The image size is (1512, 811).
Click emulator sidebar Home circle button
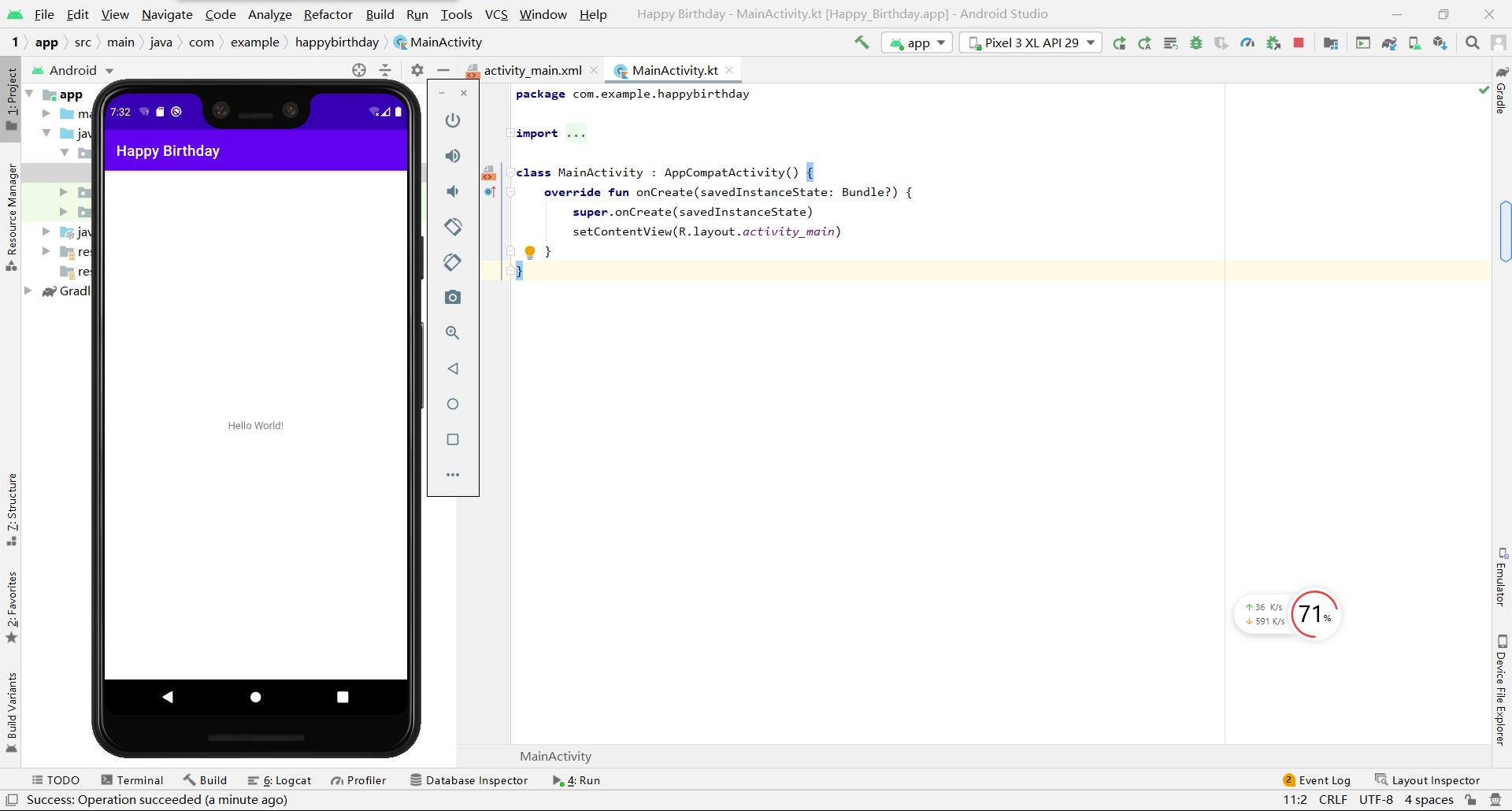point(453,404)
